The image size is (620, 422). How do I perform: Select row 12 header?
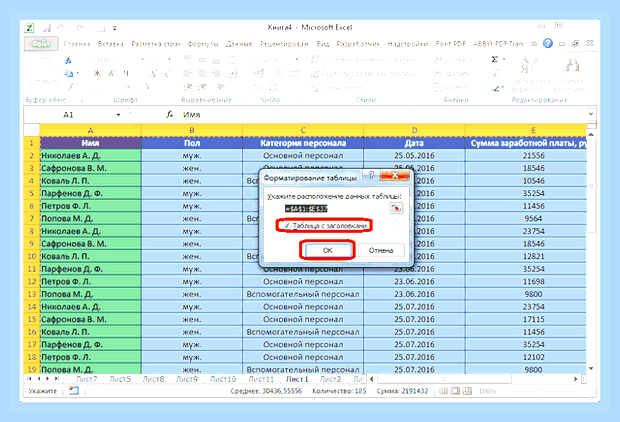click(x=32, y=282)
